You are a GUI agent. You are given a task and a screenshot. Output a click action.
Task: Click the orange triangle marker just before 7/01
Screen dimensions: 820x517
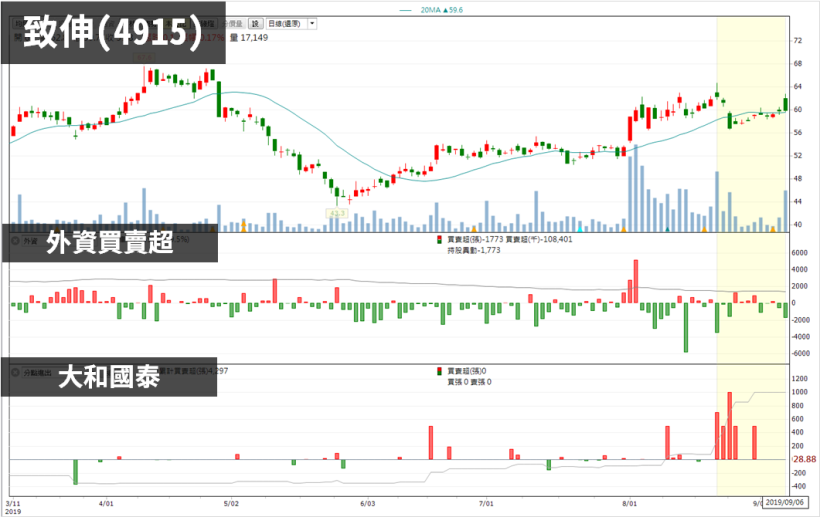474,229
